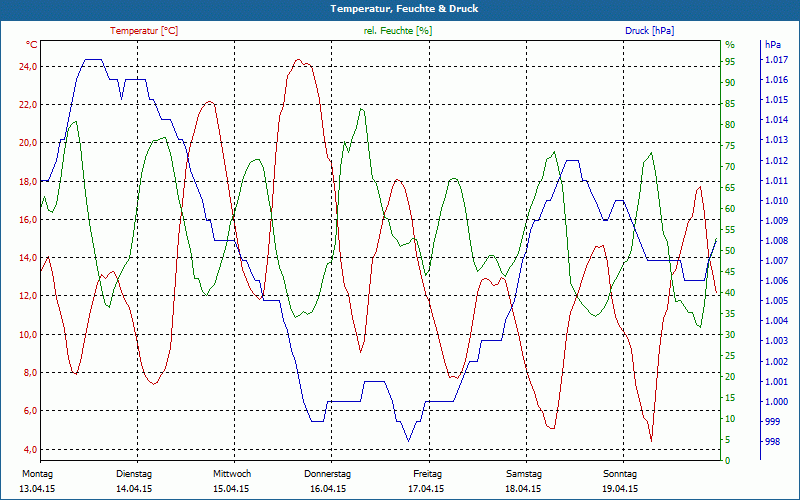The image size is (800, 500).
Task: Click the '1.000' pressure axis value
Action: 777,402
